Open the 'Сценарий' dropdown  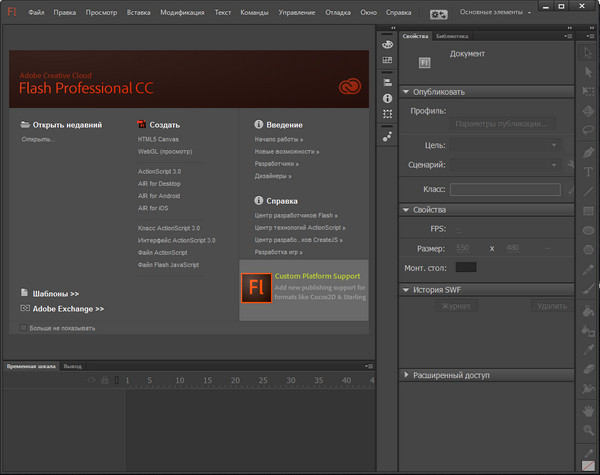505,165
